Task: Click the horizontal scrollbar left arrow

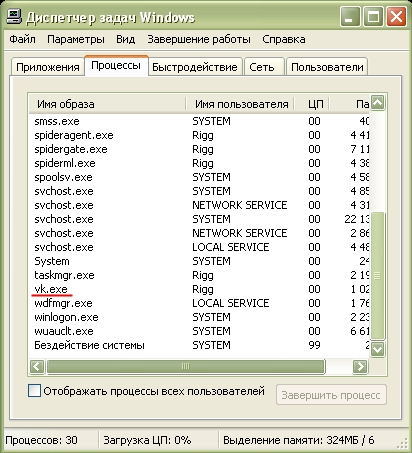Action: pos(37,367)
